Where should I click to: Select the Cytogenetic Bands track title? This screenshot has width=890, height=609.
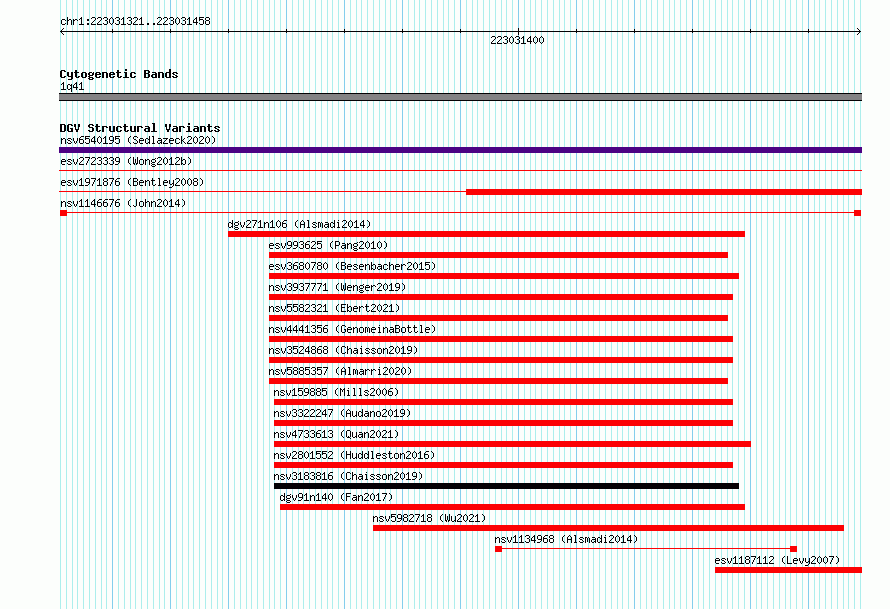click(x=119, y=74)
